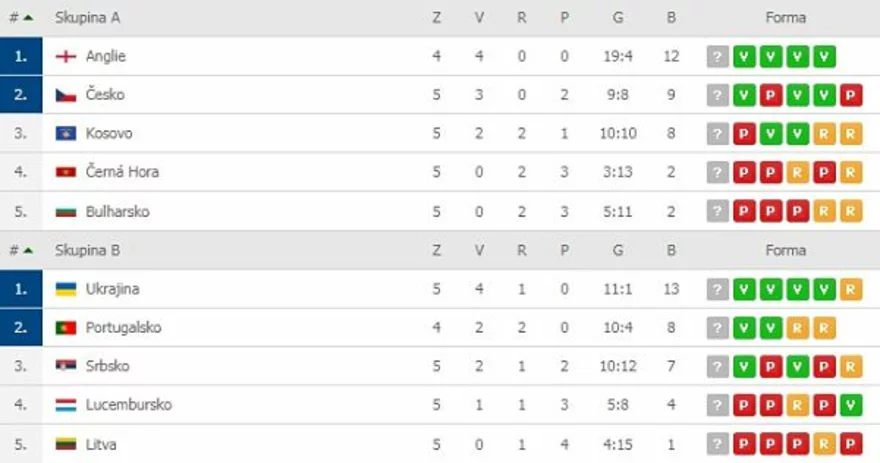Sort Skupina B by rank arrow
The height and width of the screenshot is (463, 880).
point(28,250)
